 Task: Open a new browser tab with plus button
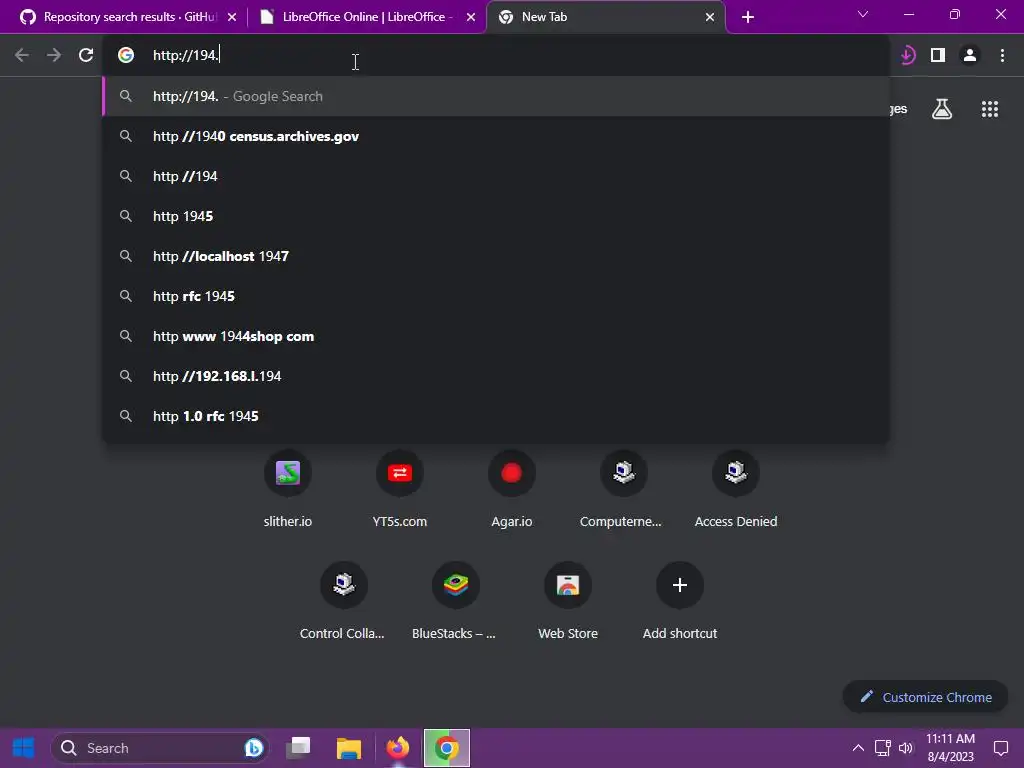pyautogui.click(x=748, y=17)
